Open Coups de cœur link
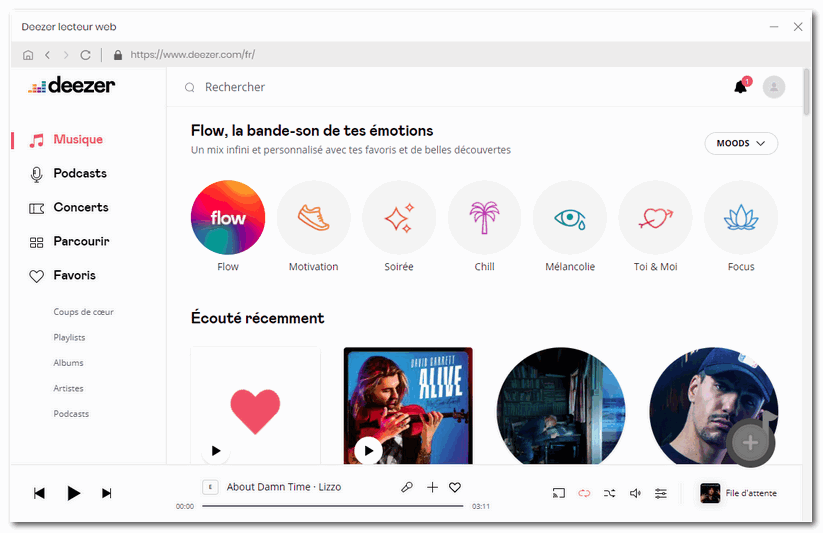823x533 pixels. pos(83,312)
